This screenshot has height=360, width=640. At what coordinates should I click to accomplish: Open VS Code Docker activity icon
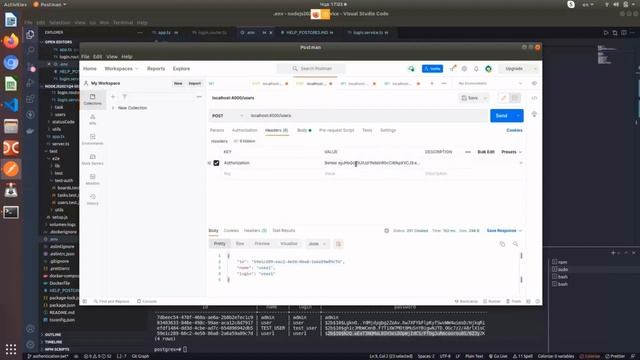click(30, 131)
